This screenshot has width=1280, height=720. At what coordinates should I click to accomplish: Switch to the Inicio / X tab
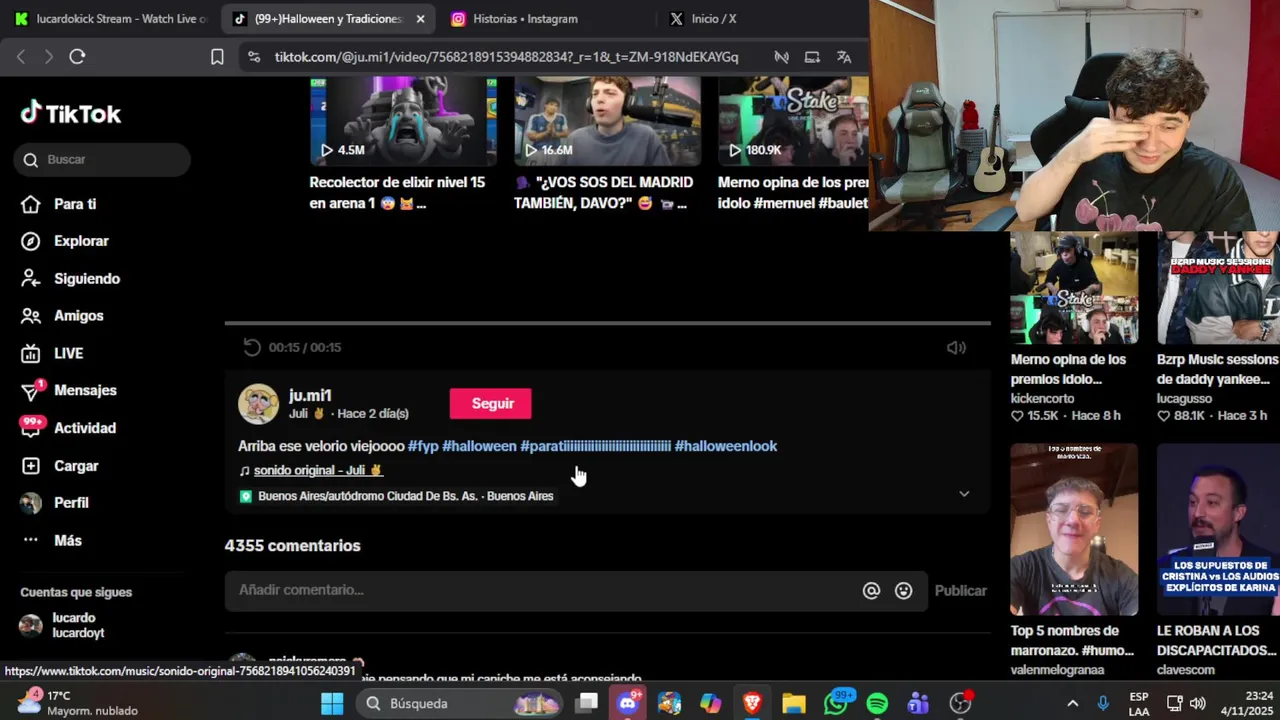(x=714, y=19)
